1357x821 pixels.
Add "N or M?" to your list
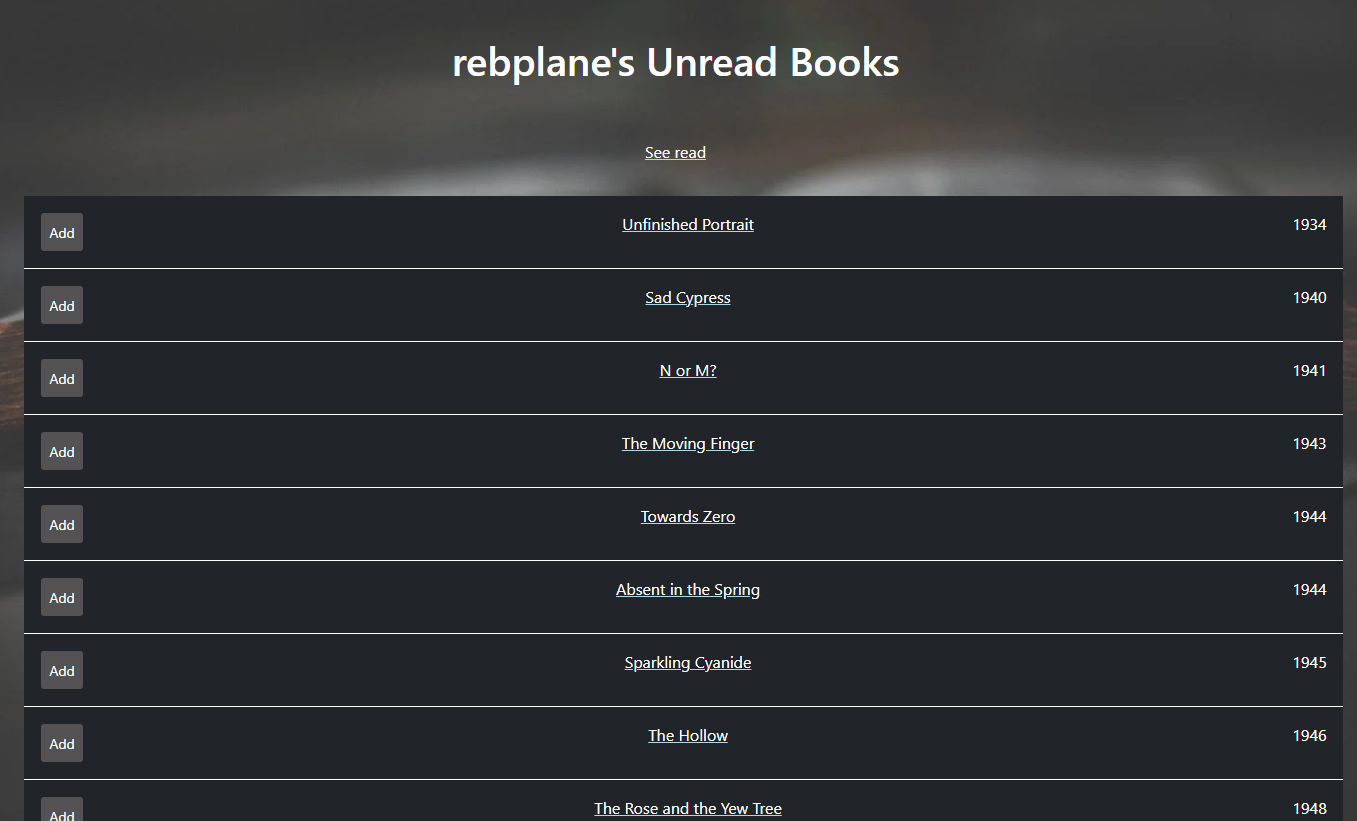[x=61, y=378]
